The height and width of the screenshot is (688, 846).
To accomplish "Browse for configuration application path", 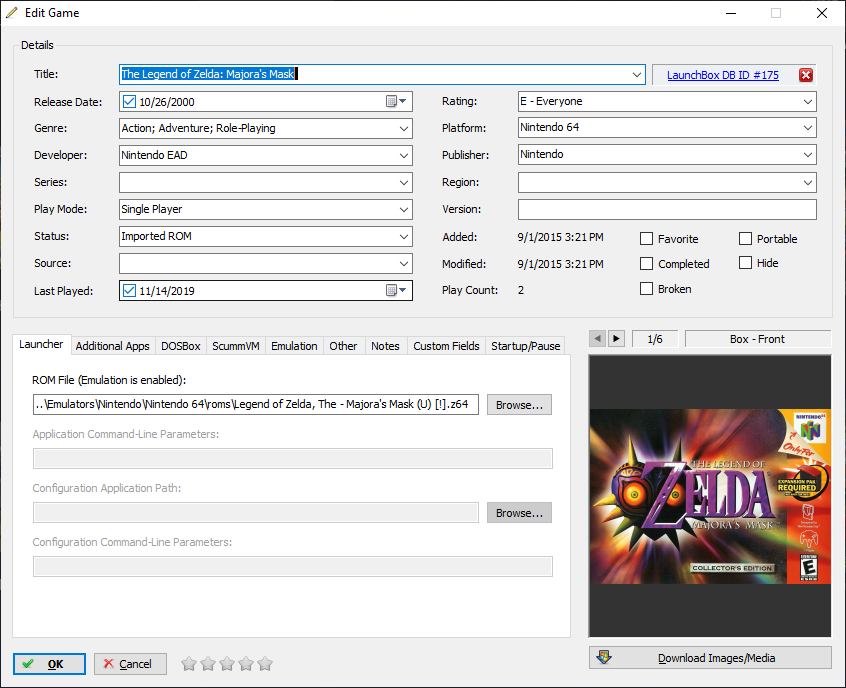I will coord(519,513).
